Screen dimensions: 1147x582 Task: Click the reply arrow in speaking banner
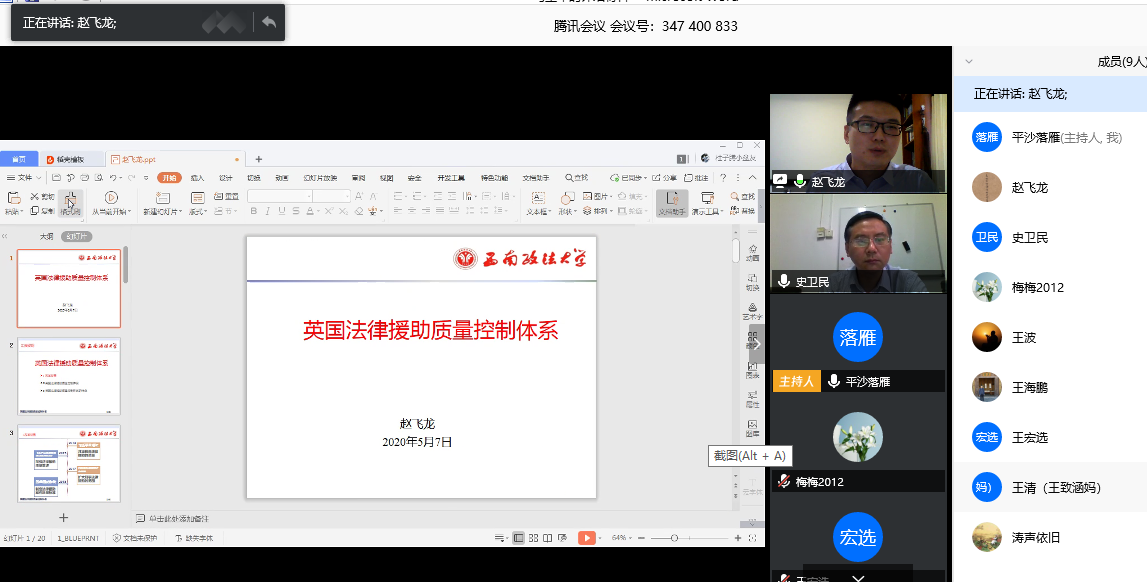click(x=269, y=23)
